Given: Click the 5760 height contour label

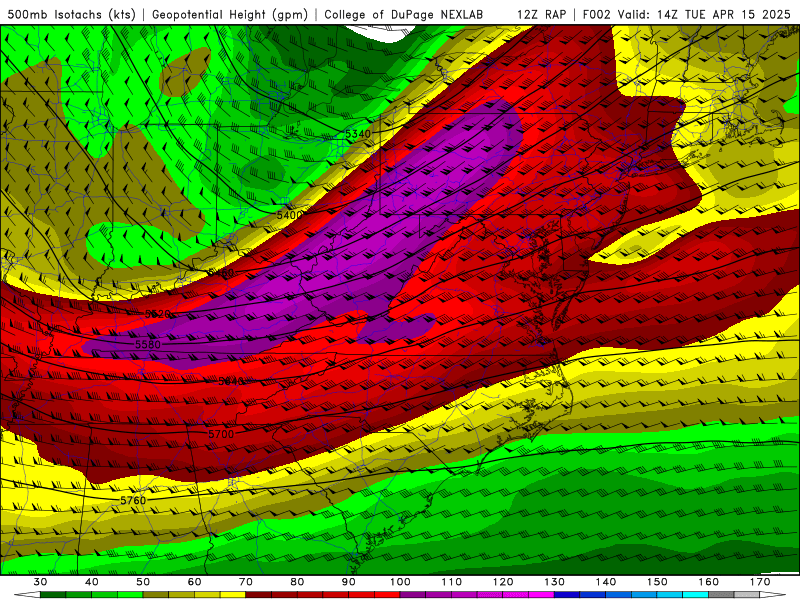Looking at the screenshot, I should (133, 501).
